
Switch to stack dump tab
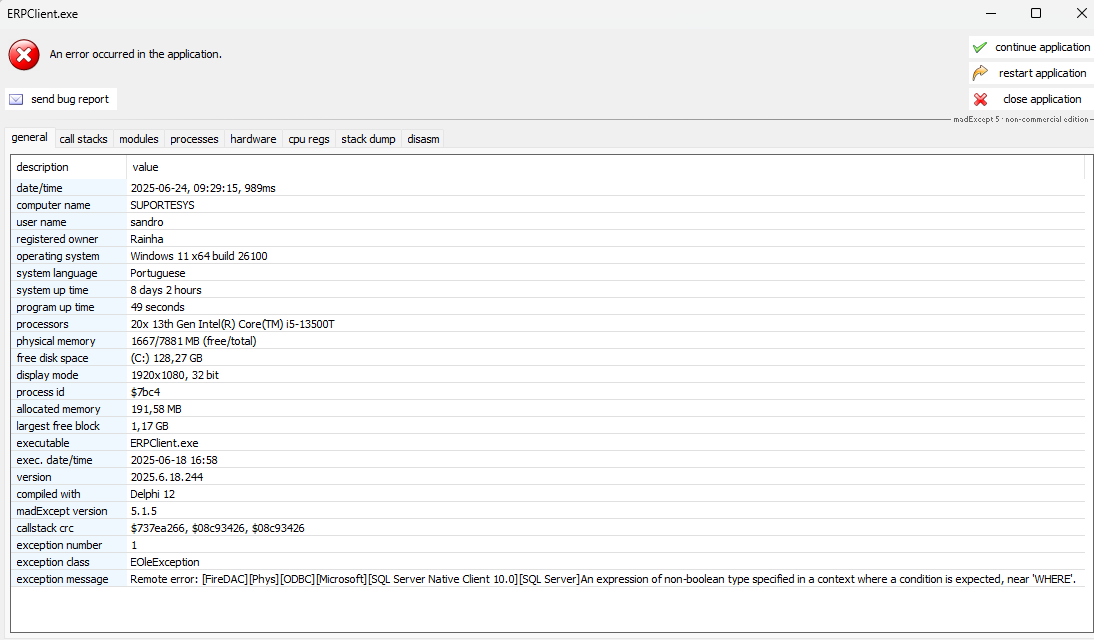[368, 139]
